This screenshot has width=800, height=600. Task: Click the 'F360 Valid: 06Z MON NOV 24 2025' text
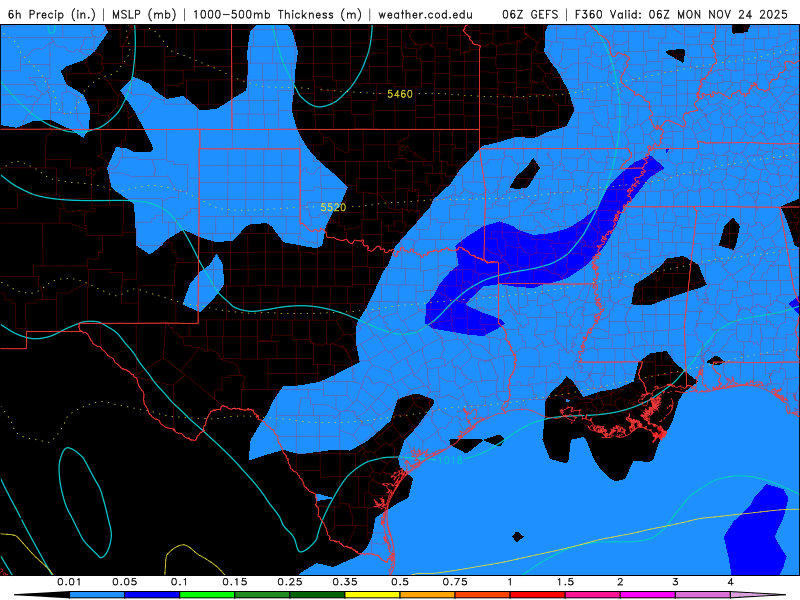click(x=681, y=14)
